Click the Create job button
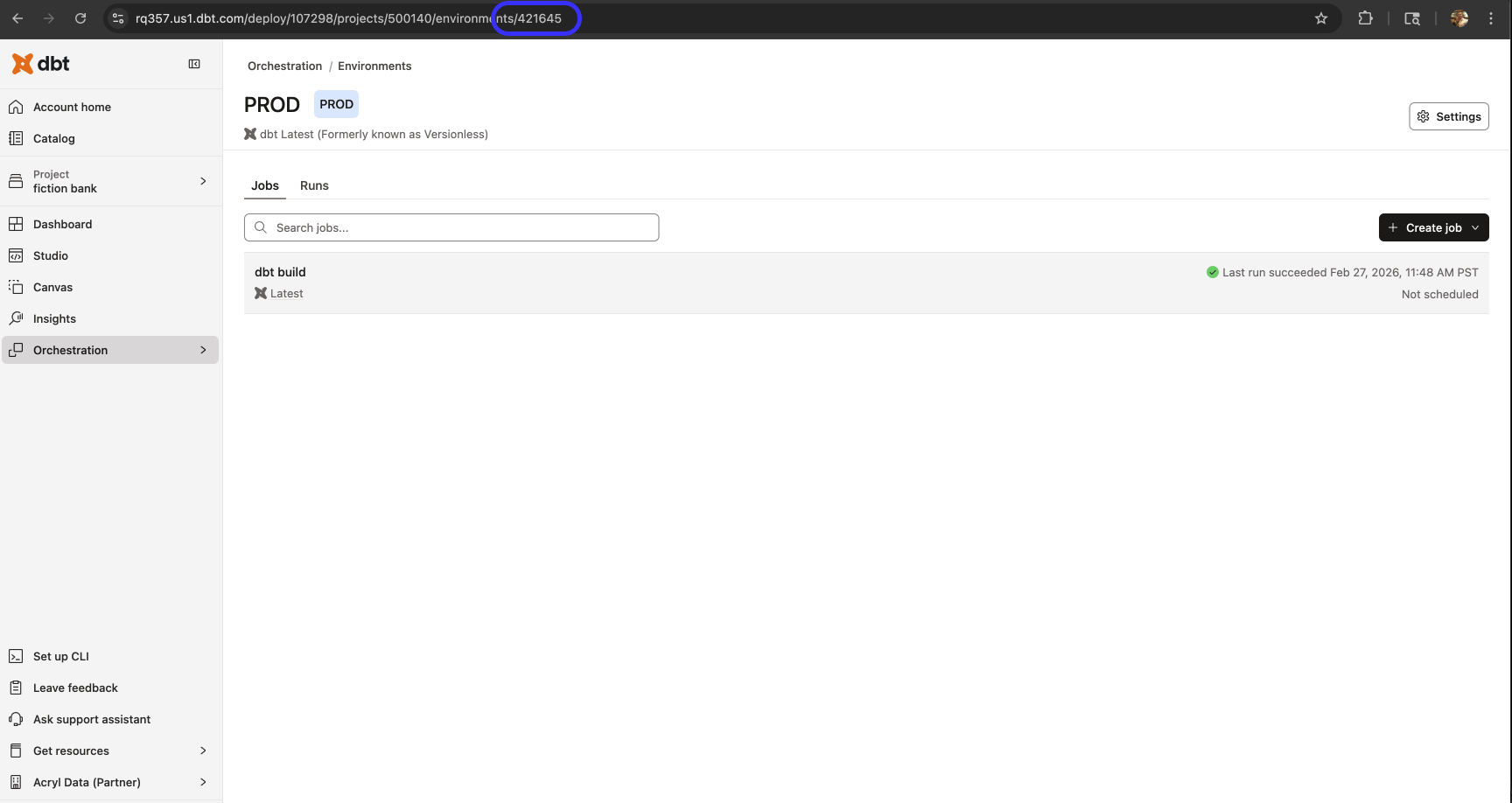Image resolution: width=1512 pixels, height=803 pixels. coord(1434,227)
